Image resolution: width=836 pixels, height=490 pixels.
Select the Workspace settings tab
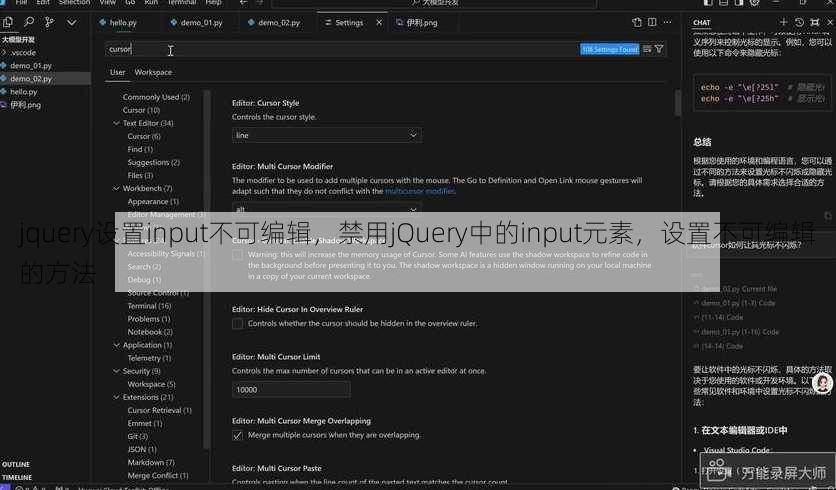[153, 72]
